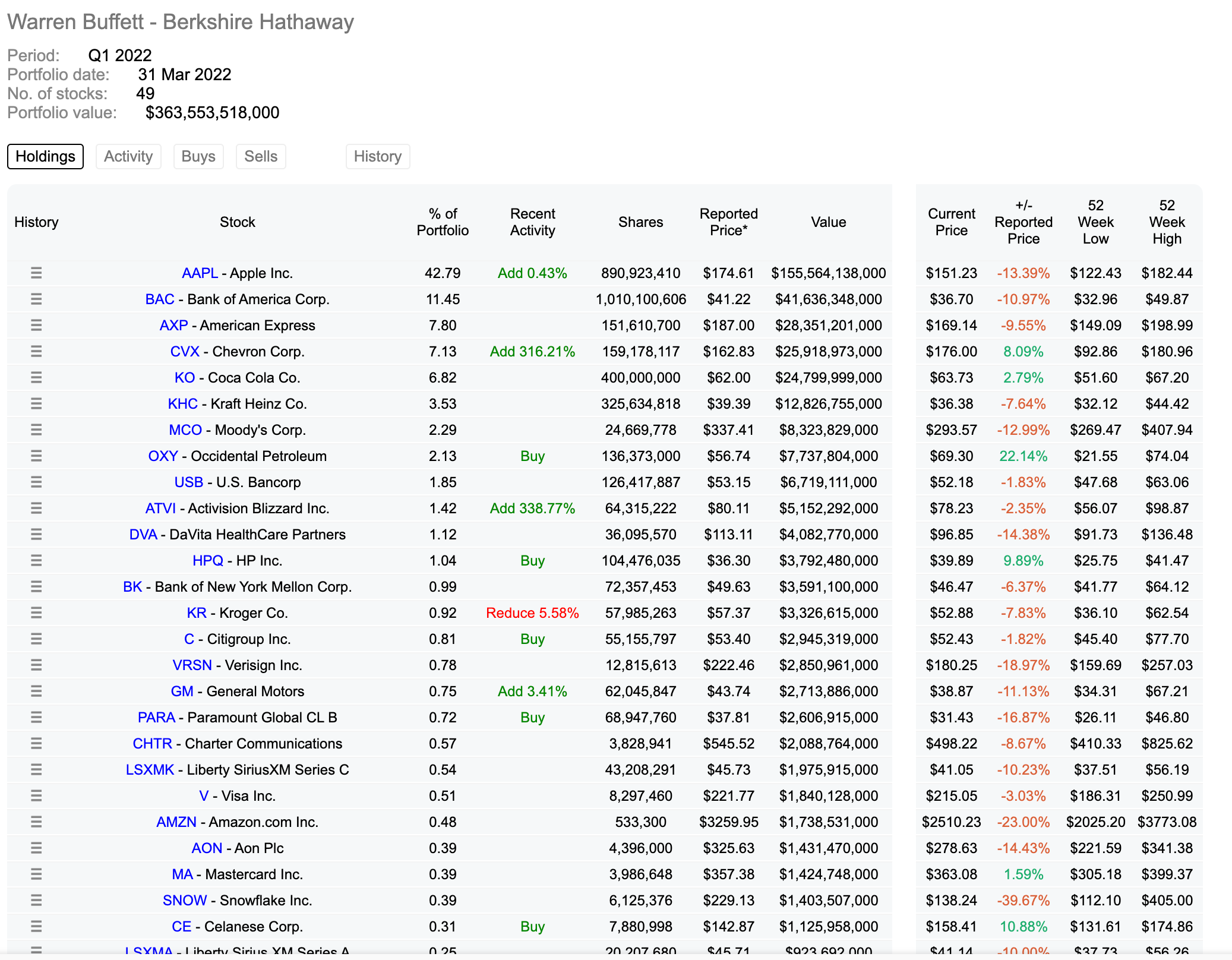The width and height of the screenshot is (1232, 960).
Task: Click history icon next to Snowflake Inc.
Action: pos(36,901)
